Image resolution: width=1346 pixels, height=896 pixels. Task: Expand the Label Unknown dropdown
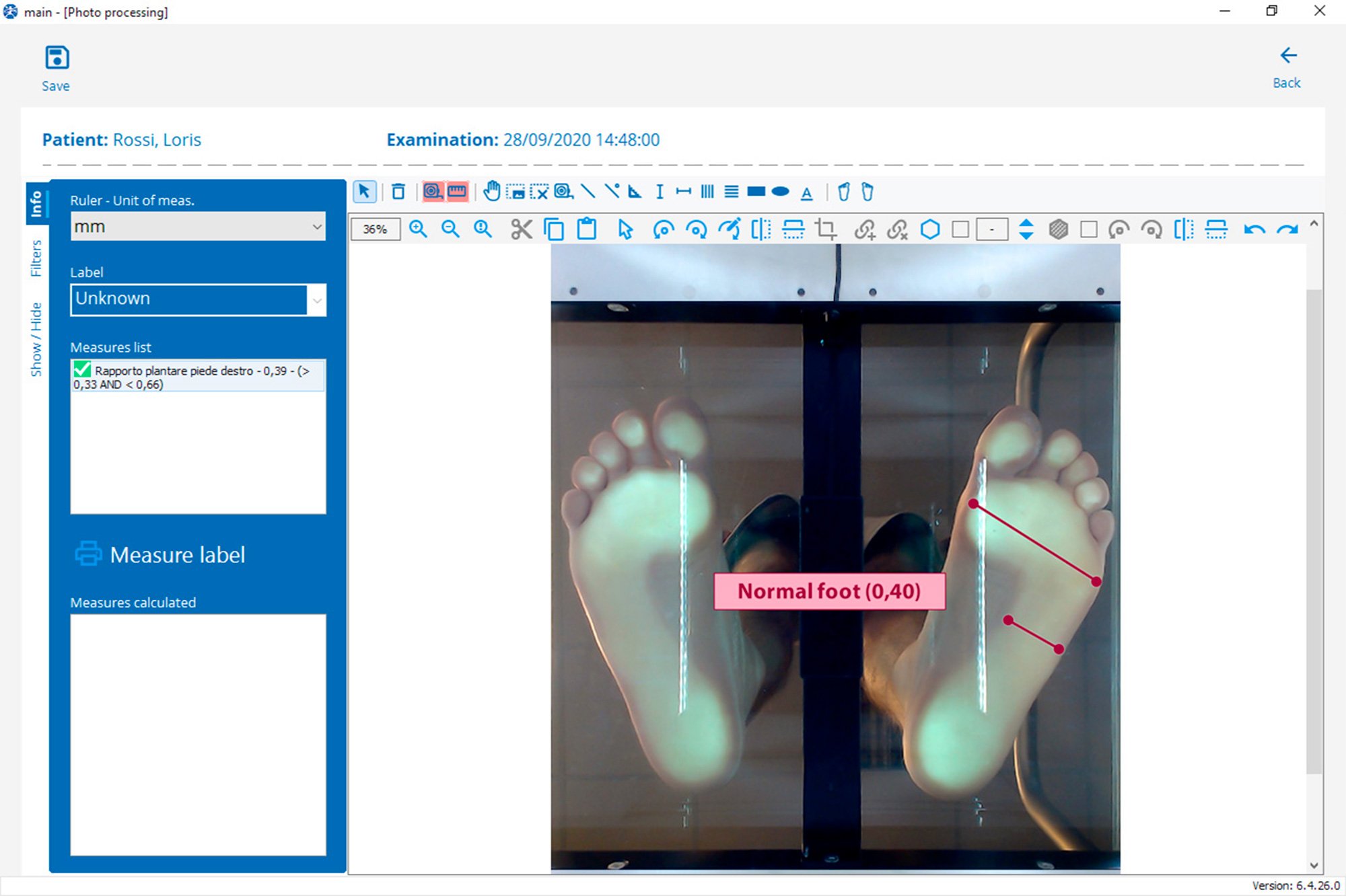(x=316, y=299)
